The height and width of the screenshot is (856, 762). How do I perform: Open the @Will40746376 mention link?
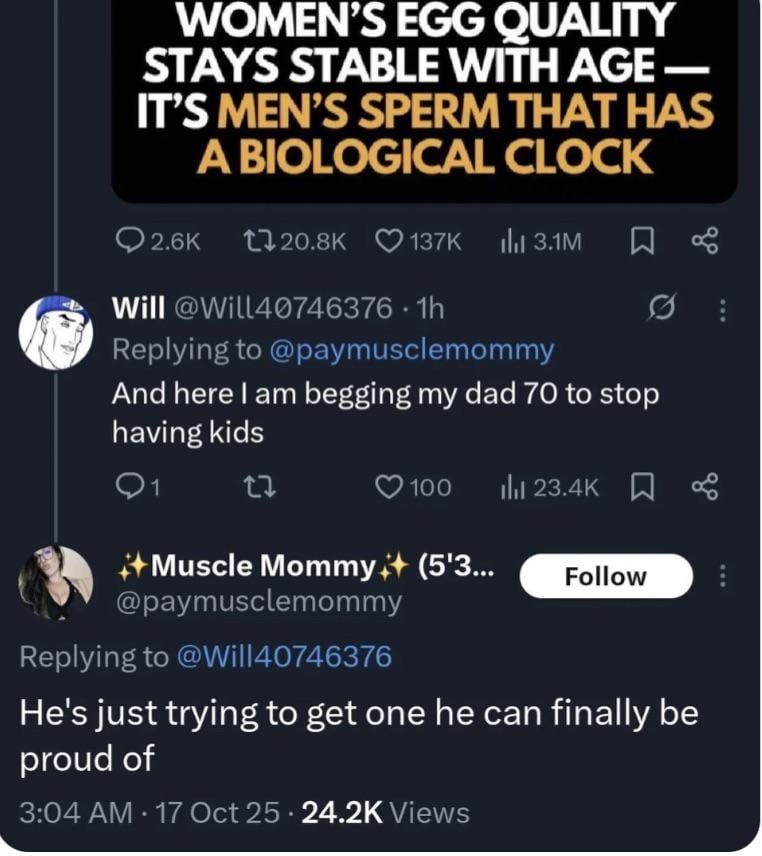tap(283, 657)
